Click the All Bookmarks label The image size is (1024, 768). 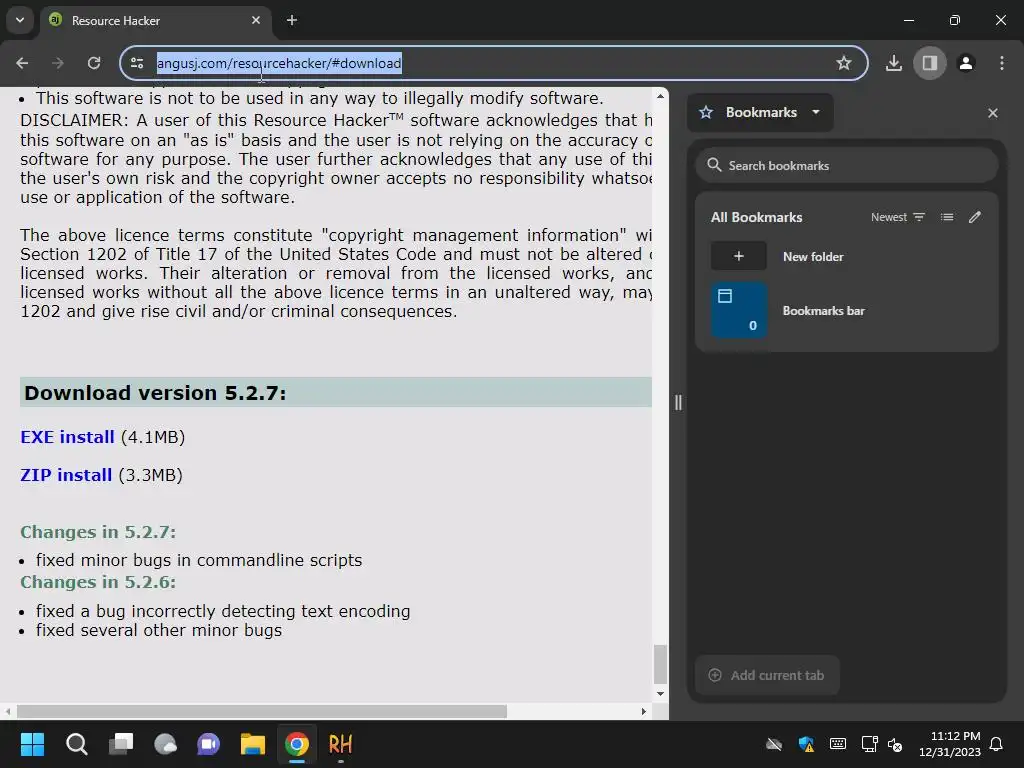[x=756, y=217]
